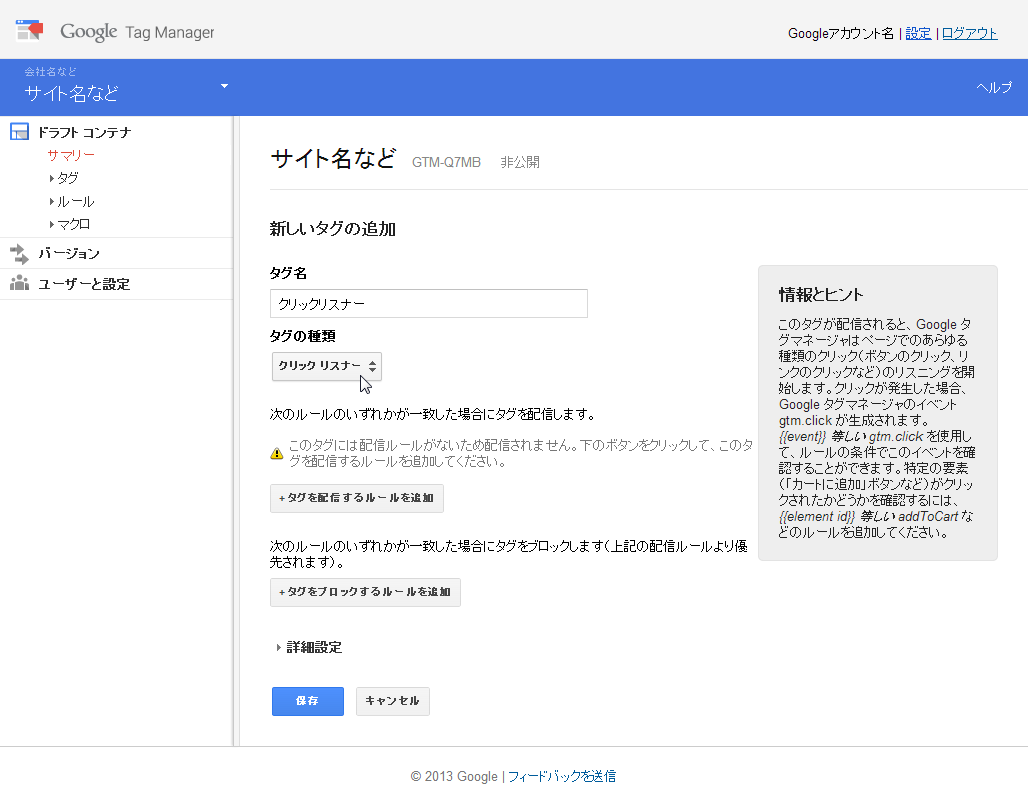Viewport: 1028px width, 795px height.
Task: Open the 設定 link at top right
Action: 918,33
